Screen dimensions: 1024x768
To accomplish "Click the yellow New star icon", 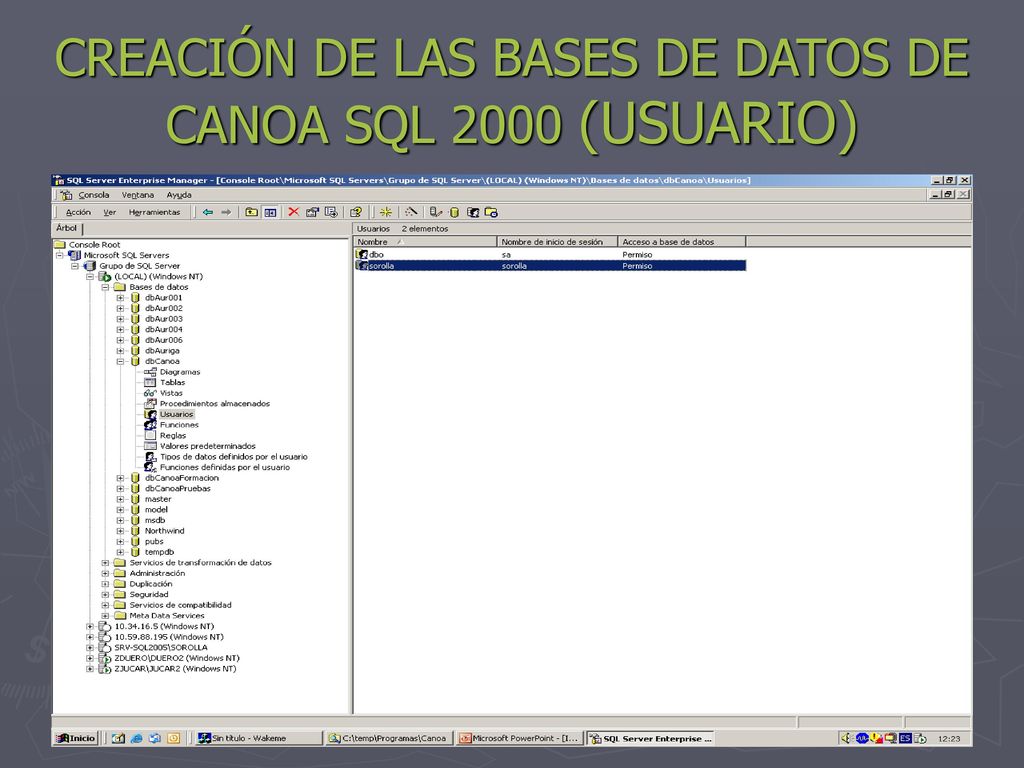I will [386, 212].
